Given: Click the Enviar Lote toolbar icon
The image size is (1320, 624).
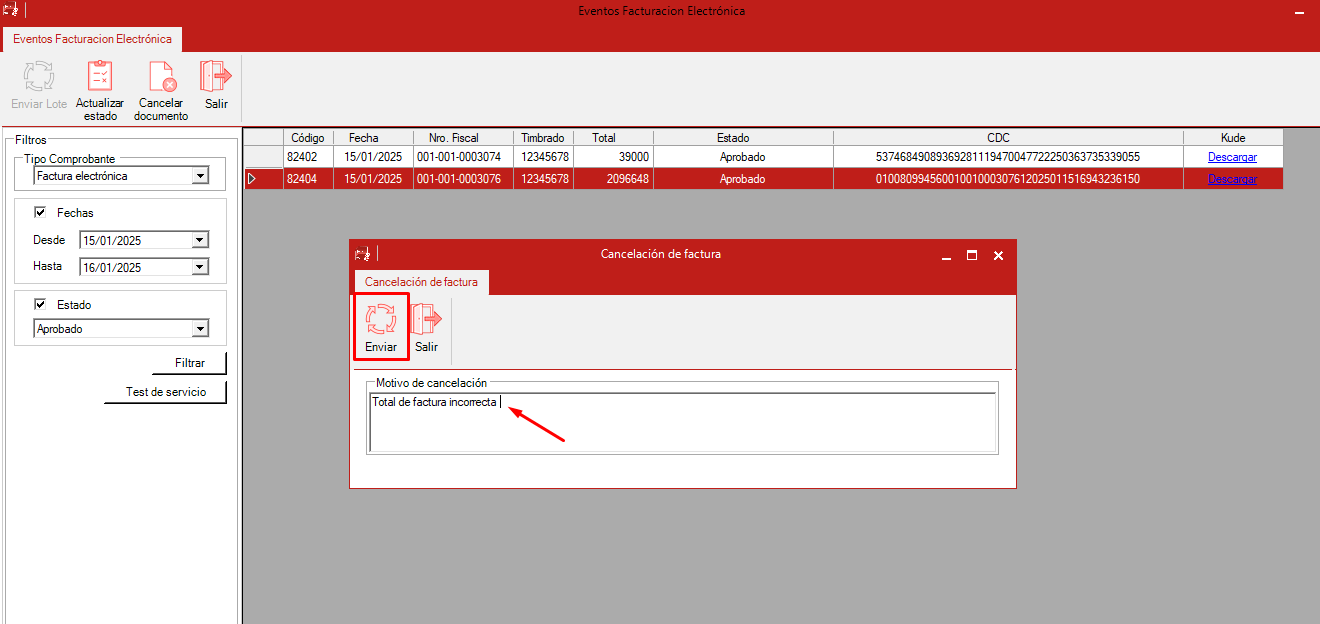Looking at the screenshot, I should 39,77.
